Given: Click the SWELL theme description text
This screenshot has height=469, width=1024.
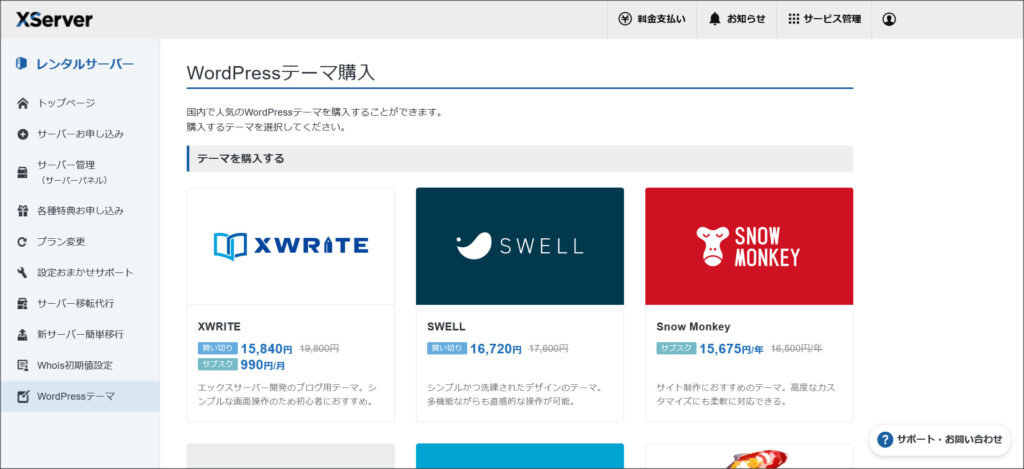Looking at the screenshot, I should click(x=515, y=395).
